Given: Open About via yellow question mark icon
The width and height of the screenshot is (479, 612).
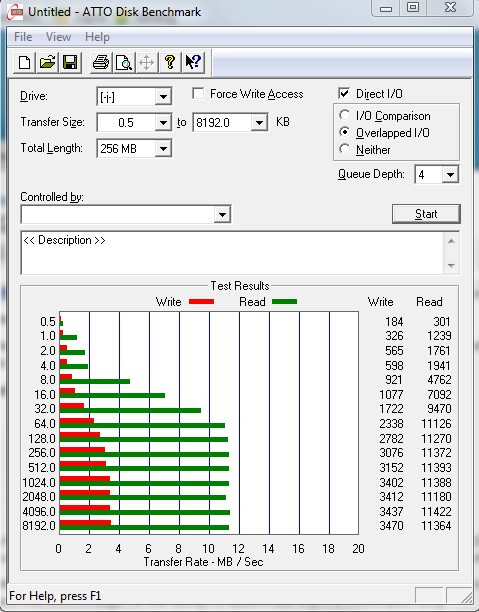Looking at the screenshot, I should click(x=169, y=62).
